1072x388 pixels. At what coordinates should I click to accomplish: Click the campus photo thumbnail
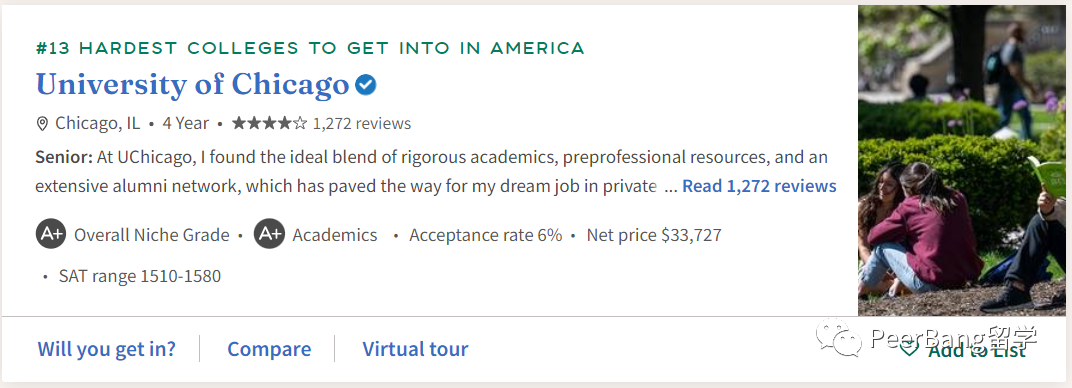pos(962,160)
